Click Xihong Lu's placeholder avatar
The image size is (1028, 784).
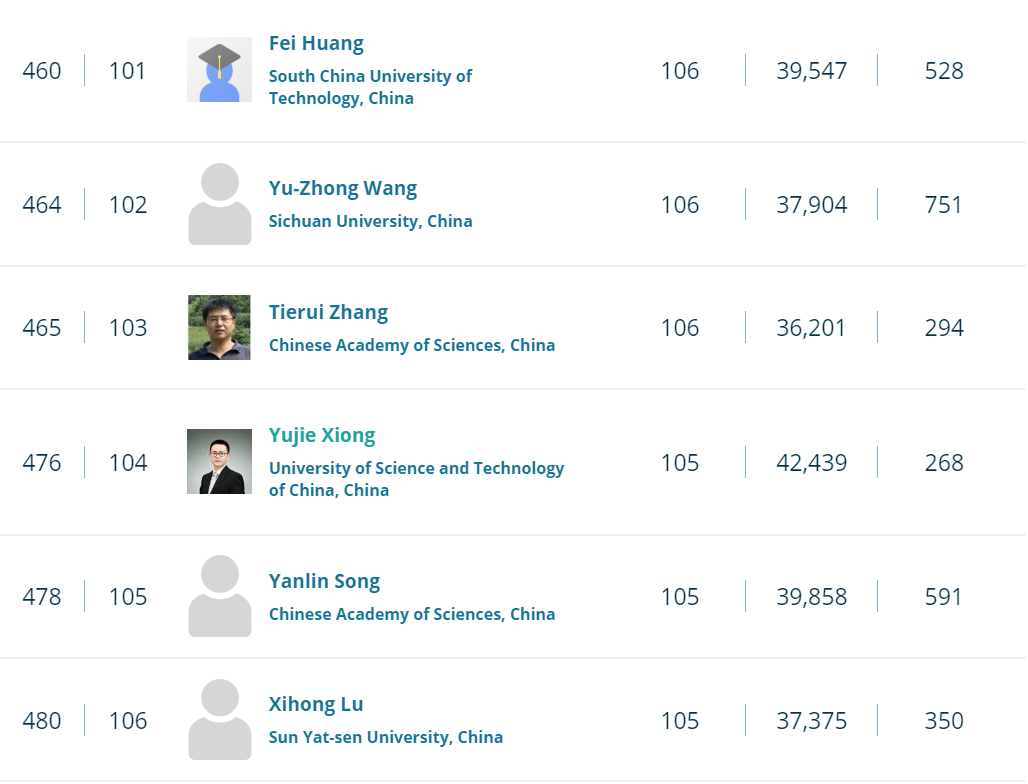pyautogui.click(x=219, y=720)
